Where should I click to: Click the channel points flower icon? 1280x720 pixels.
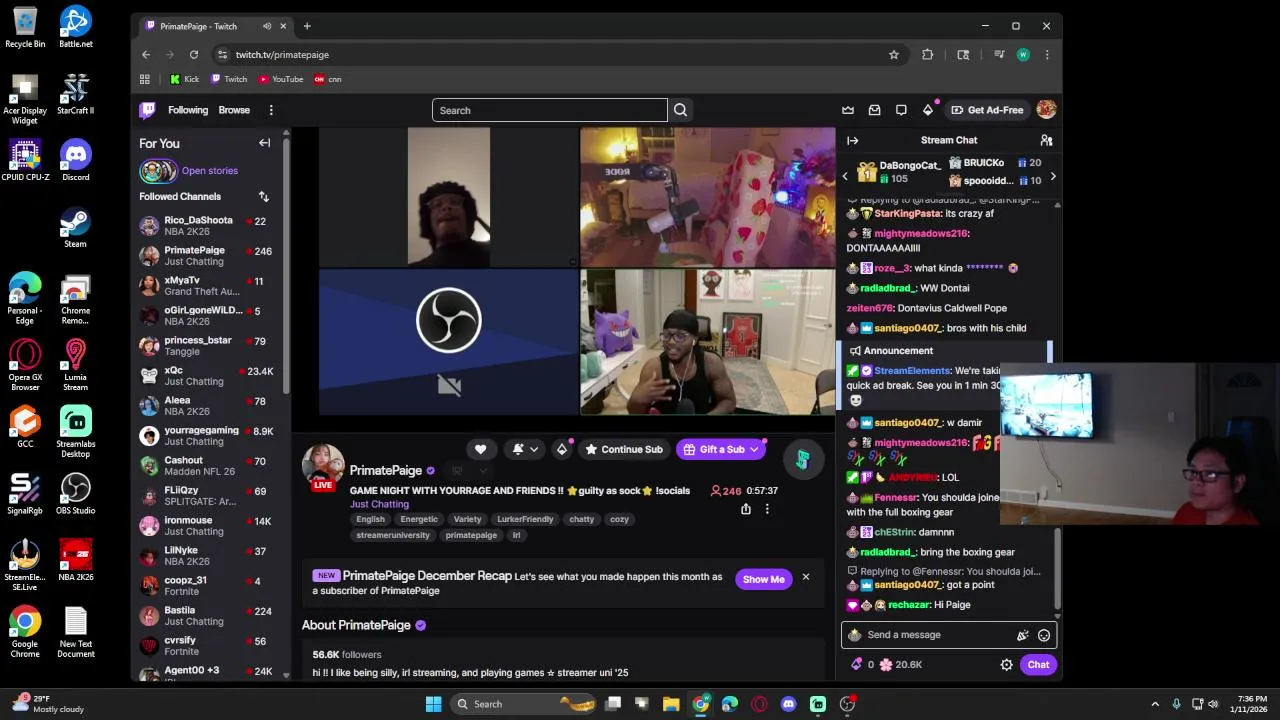click(885, 664)
